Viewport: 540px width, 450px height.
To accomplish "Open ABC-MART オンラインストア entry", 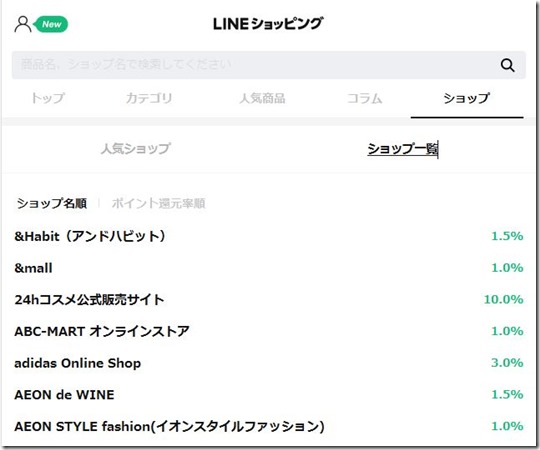I will [269, 331].
